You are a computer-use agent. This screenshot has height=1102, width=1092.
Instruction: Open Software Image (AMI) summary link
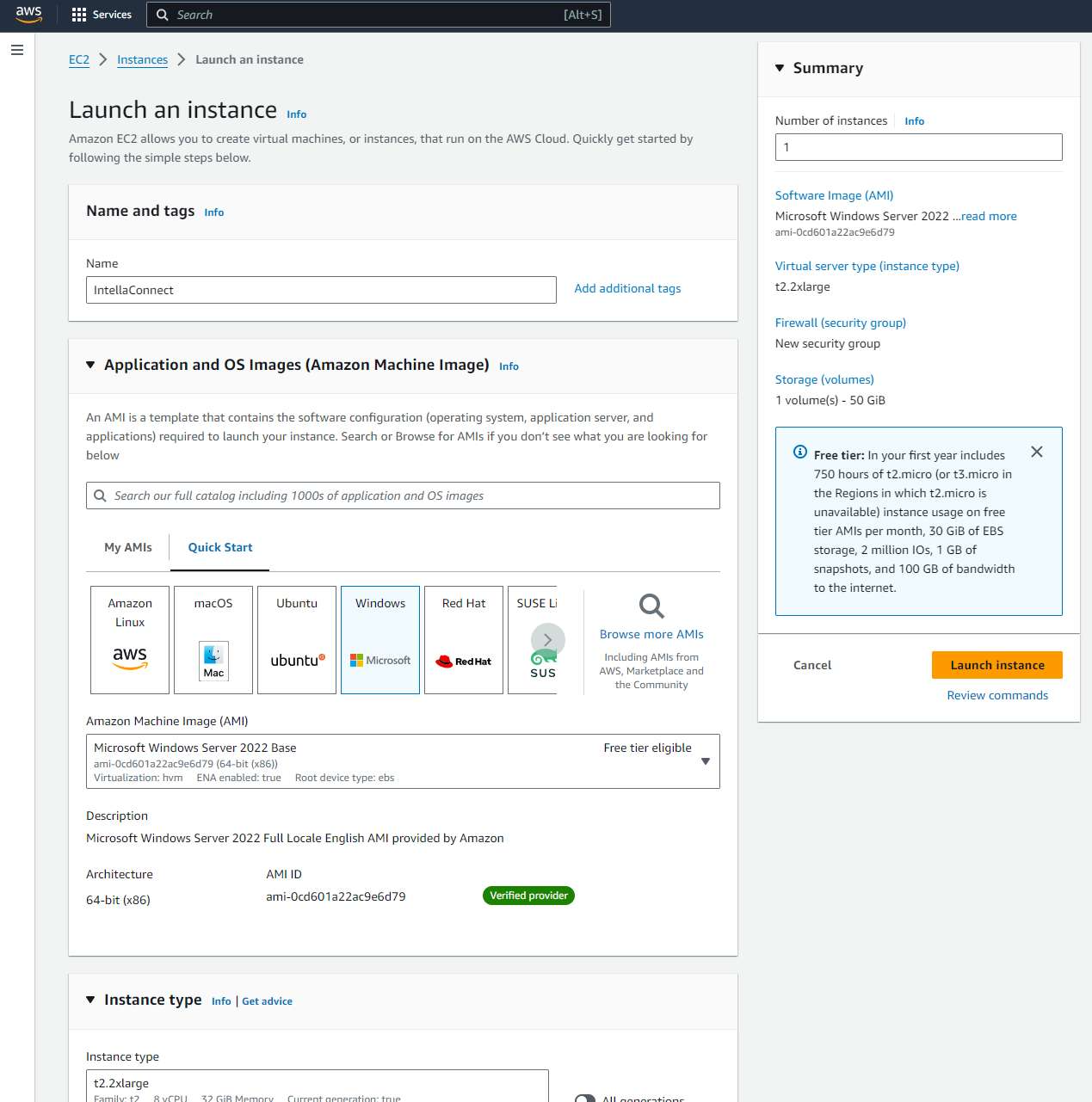[x=834, y=195]
